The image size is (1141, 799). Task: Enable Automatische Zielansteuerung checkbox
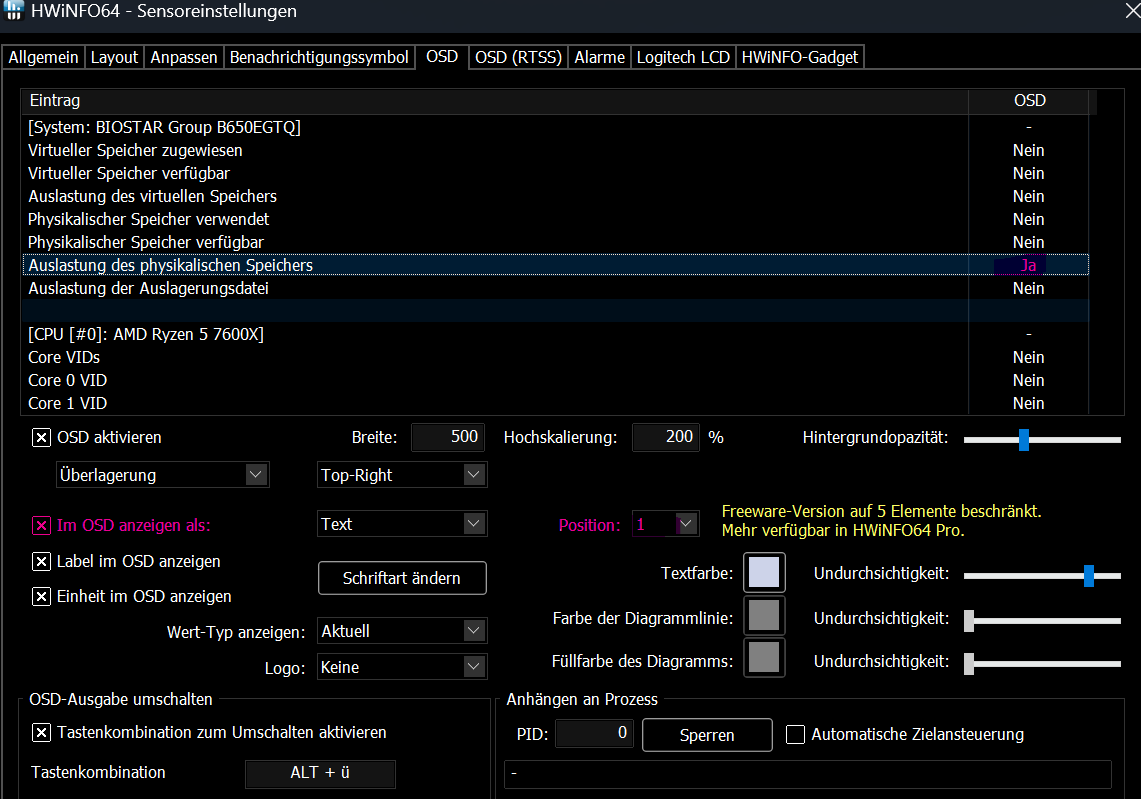click(795, 735)
